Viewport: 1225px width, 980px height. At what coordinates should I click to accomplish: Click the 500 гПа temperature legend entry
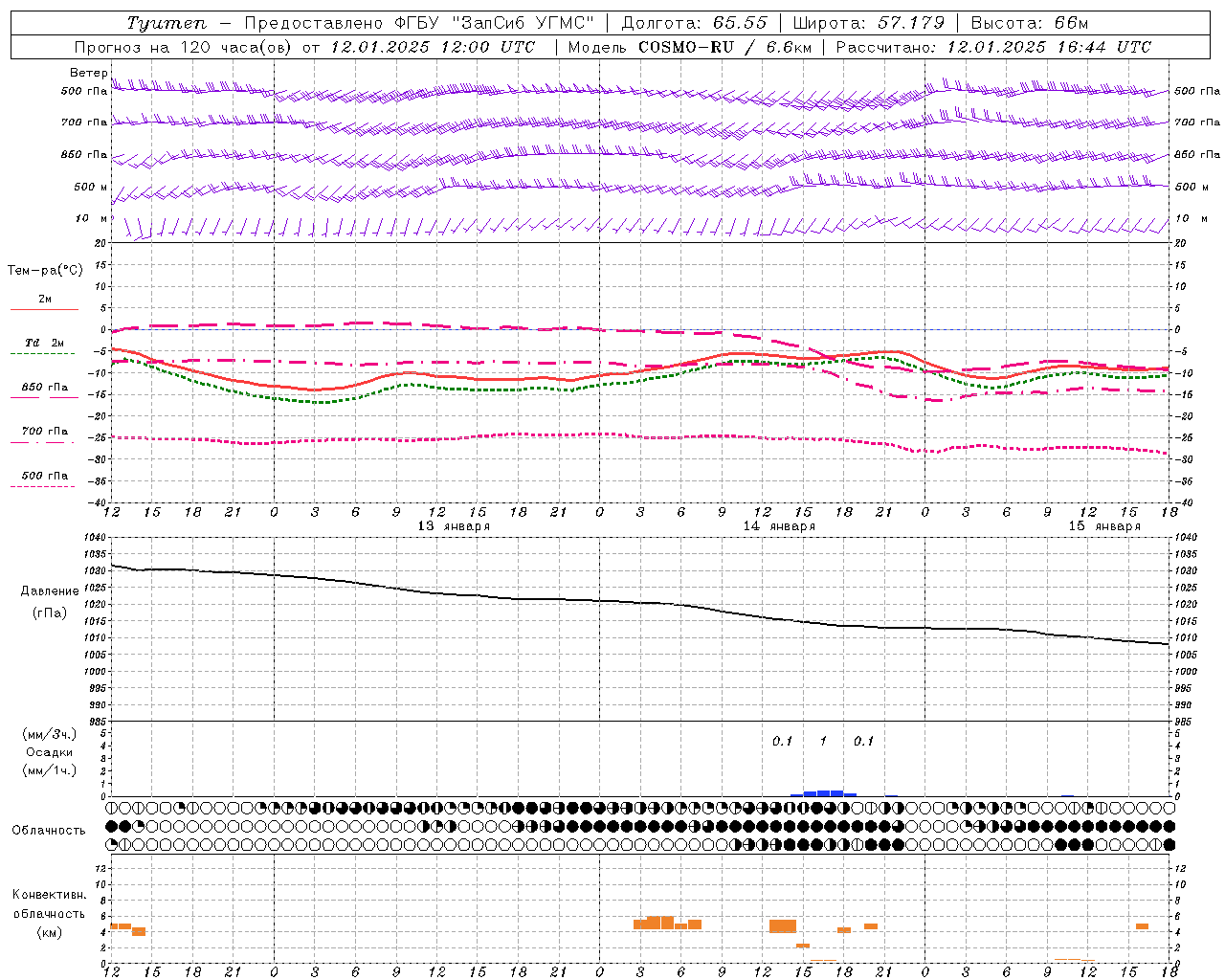45,475
